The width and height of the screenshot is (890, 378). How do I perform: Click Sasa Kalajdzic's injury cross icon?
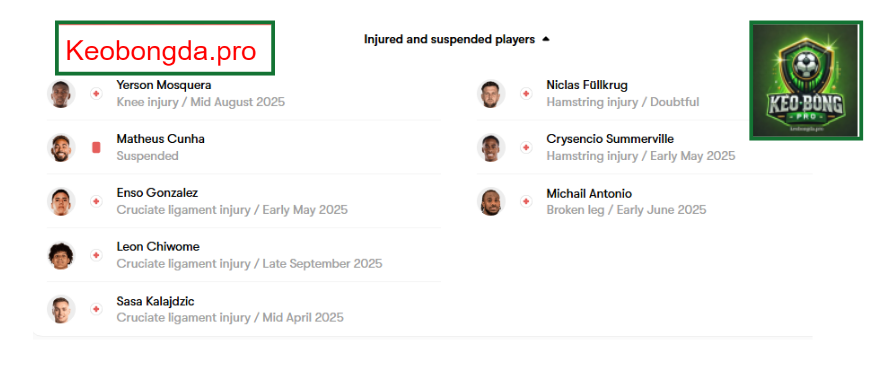96,309
